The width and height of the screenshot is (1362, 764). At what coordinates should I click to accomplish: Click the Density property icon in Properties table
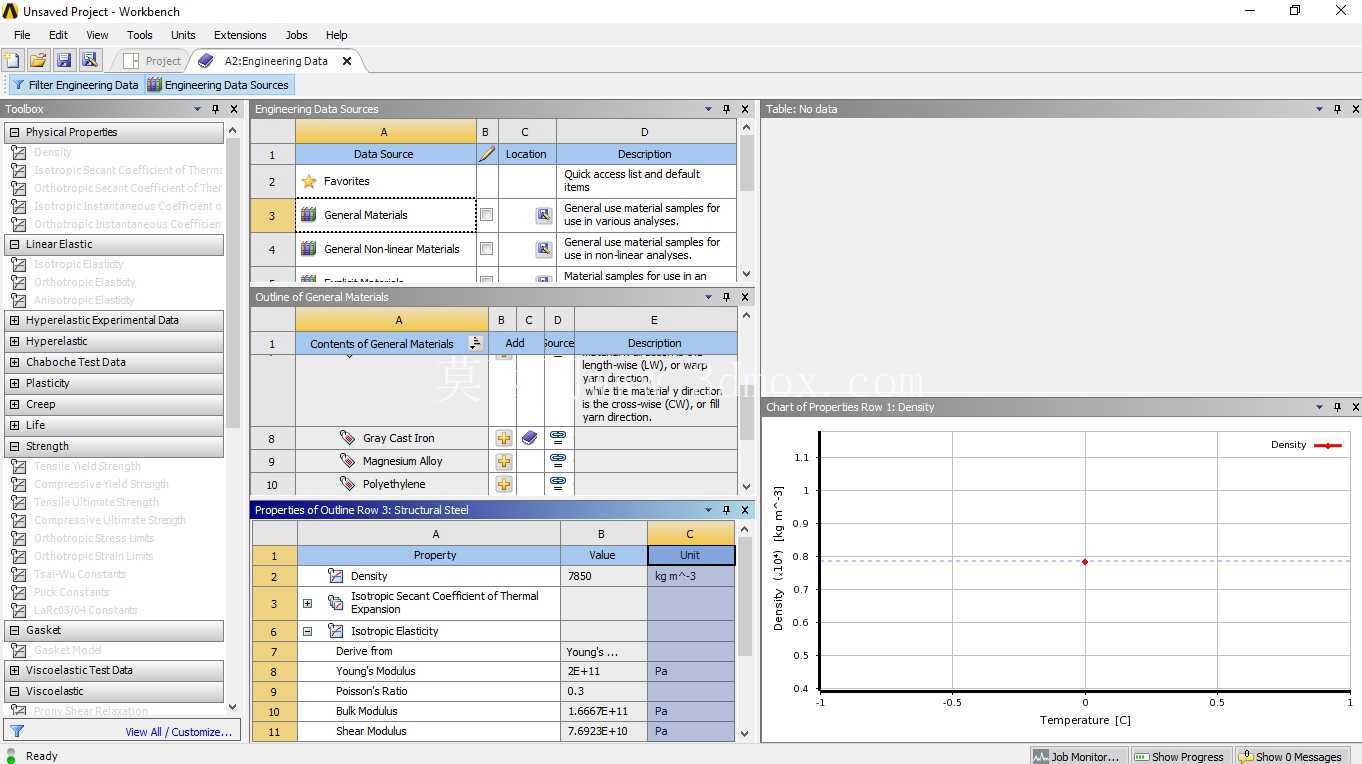336,576
